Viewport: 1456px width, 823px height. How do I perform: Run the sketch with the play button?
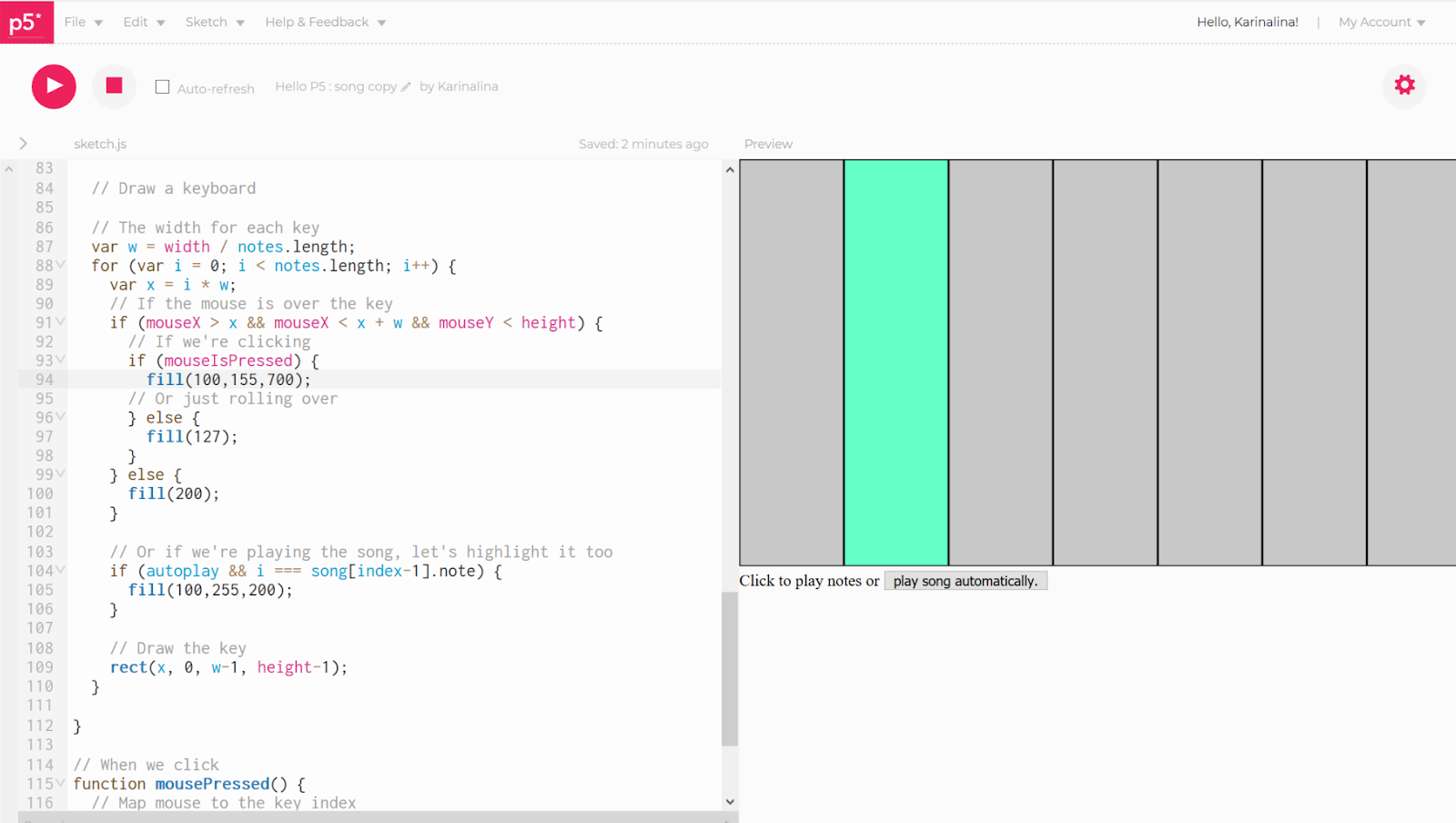(53, 86)
